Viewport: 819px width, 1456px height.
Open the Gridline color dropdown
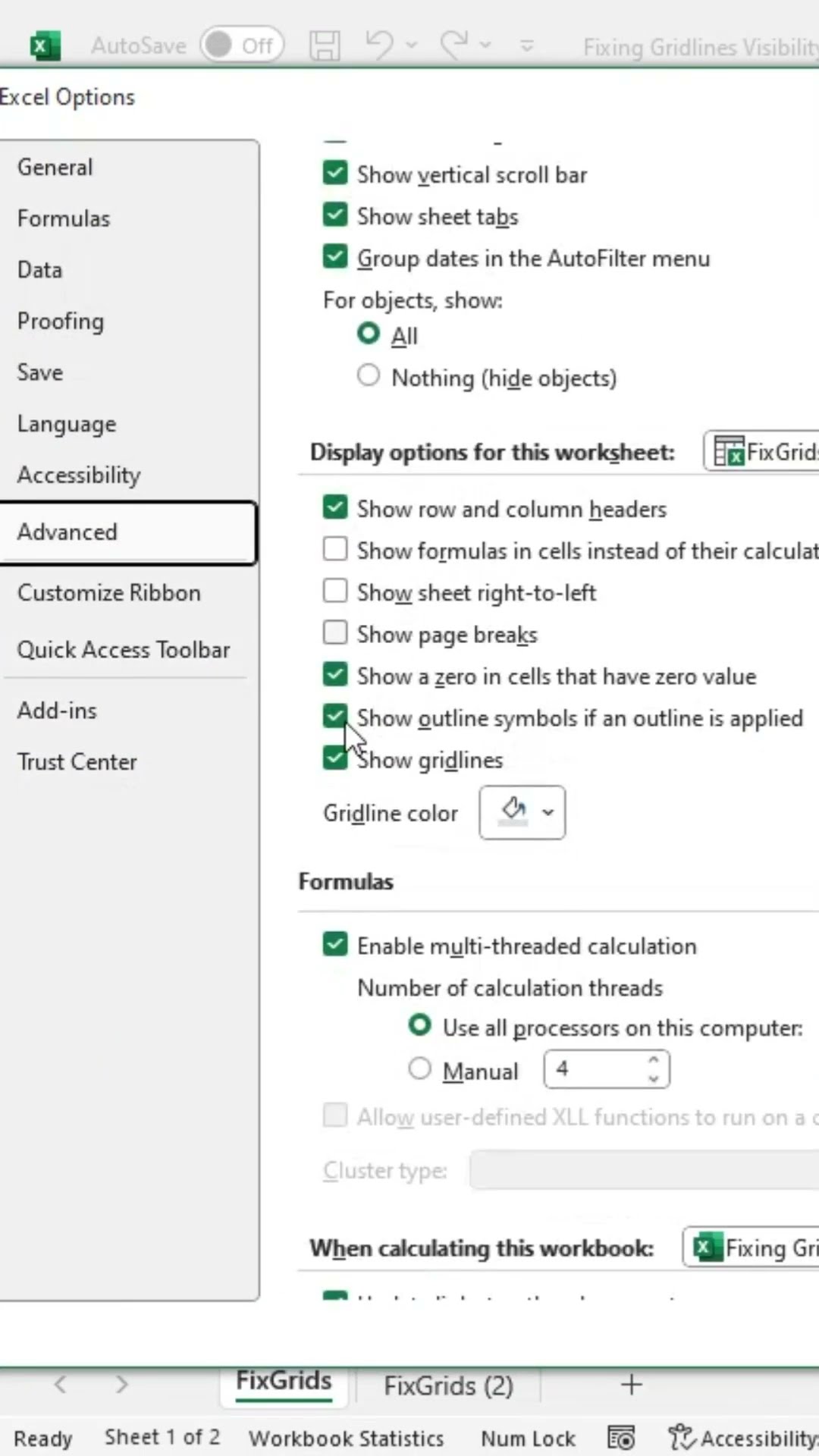(522, 812)
